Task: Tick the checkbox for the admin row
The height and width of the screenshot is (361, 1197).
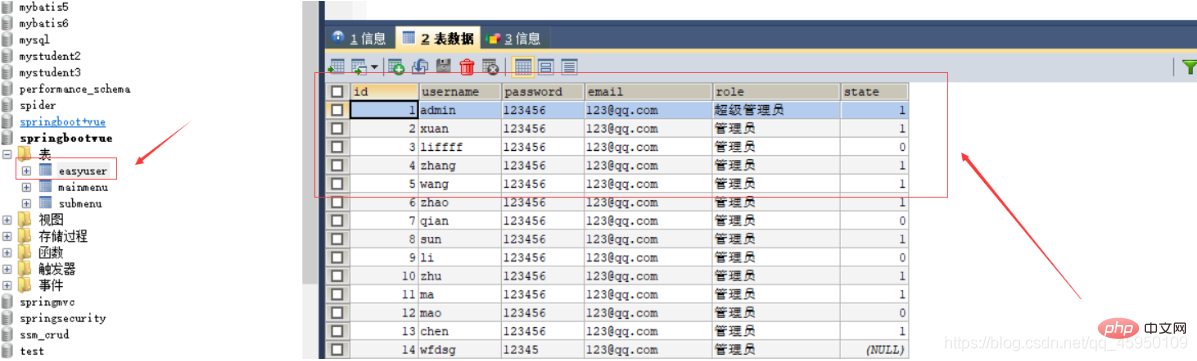Action: (x=337, y=110)
